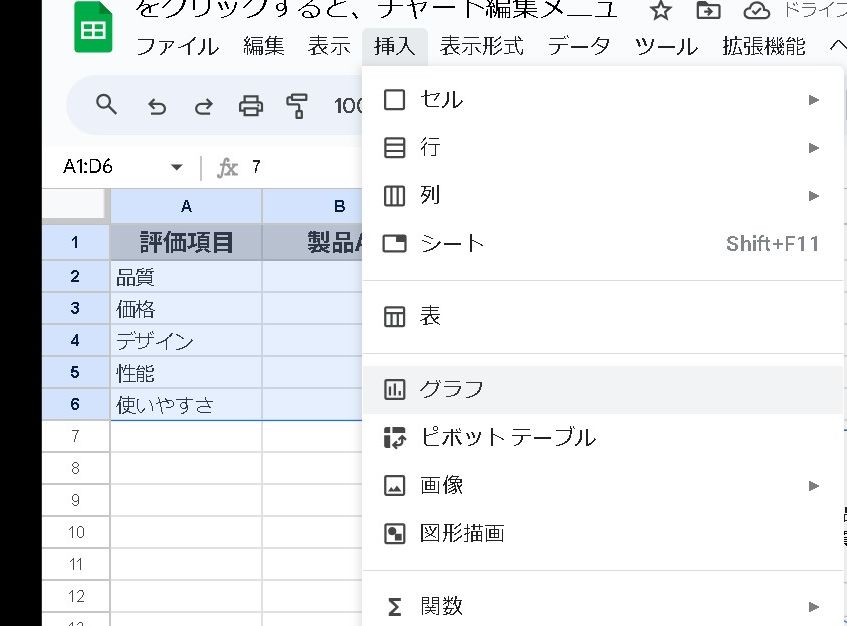The image size is (847, 626).
Task: Undo the last action
Action: 157,105
